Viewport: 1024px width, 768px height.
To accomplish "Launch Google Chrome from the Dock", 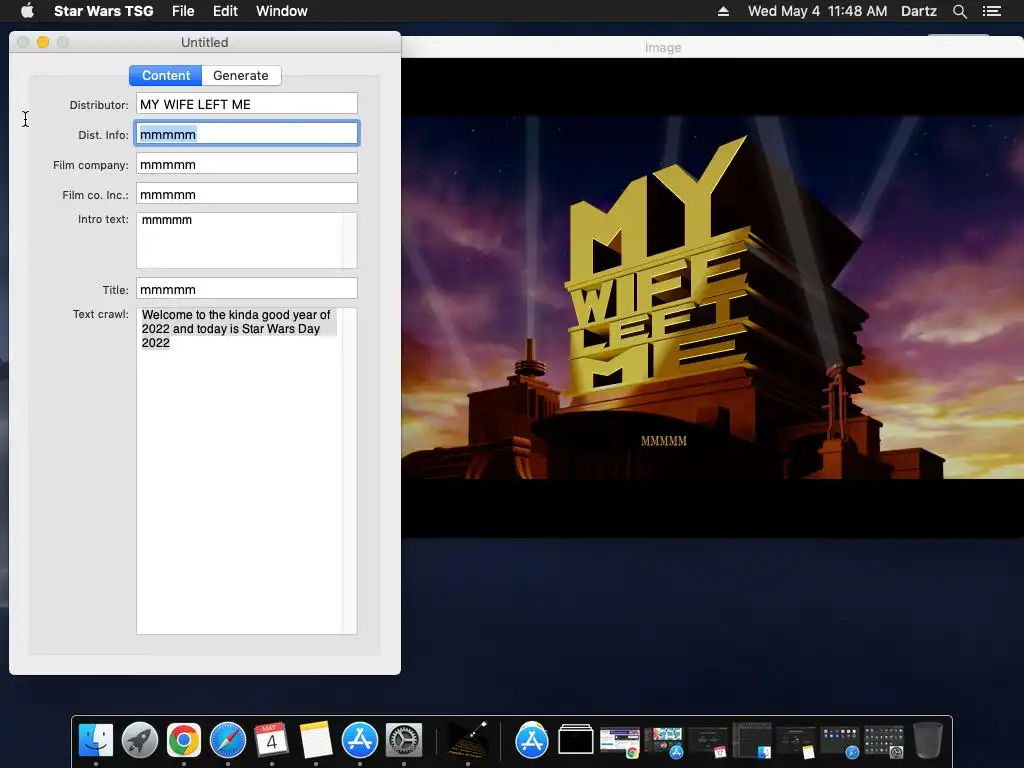I will (x=184, y=740).
